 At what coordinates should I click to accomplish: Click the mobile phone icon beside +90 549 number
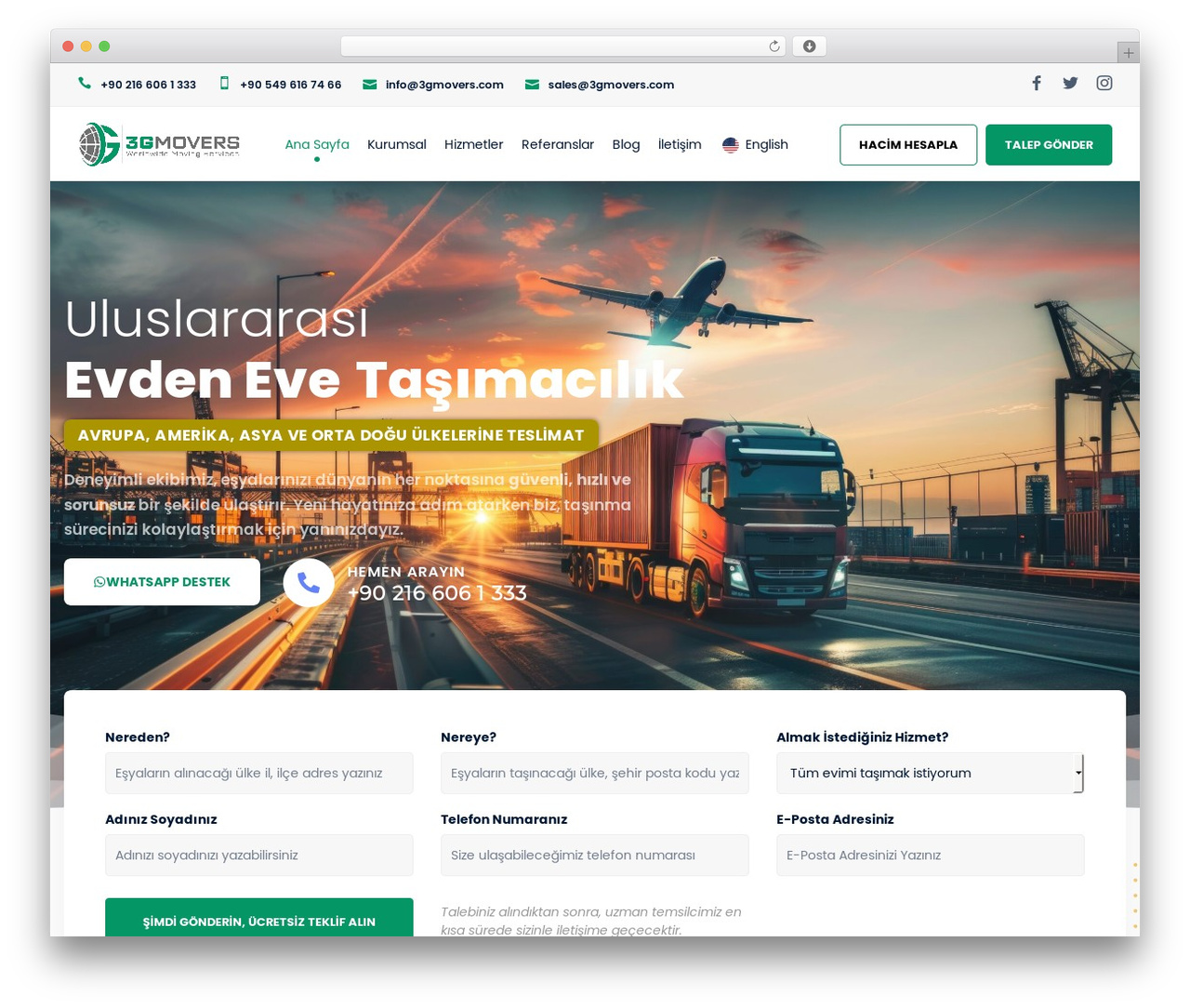[224, 83]
